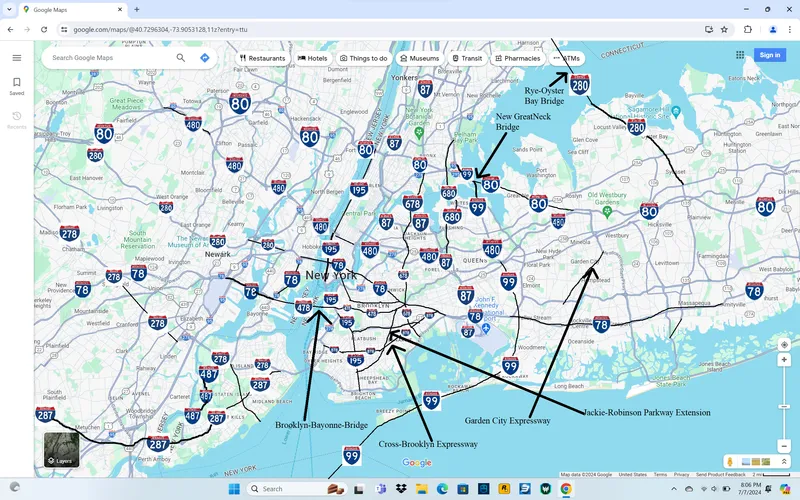This screenshot has width=800, height=500.
Task: Open Dropbox from the taskbar
Action: click(401, 489)
